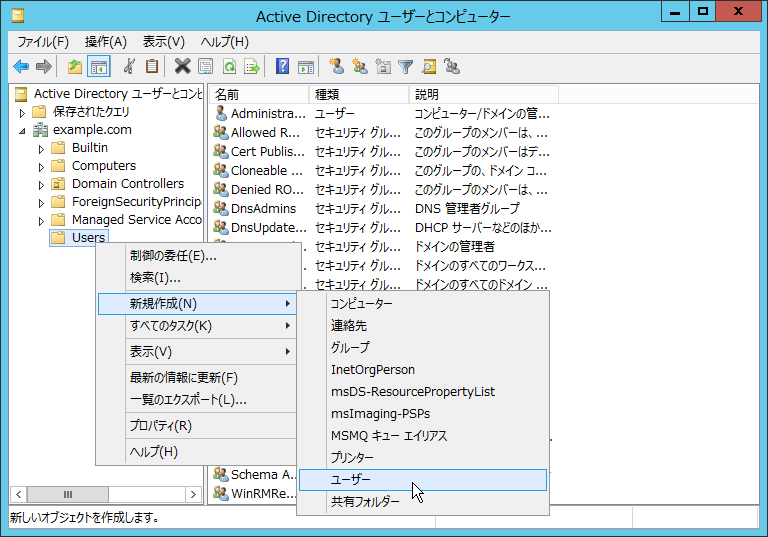
Task: Expand the Builtin container
Action: tap(41, 149)
